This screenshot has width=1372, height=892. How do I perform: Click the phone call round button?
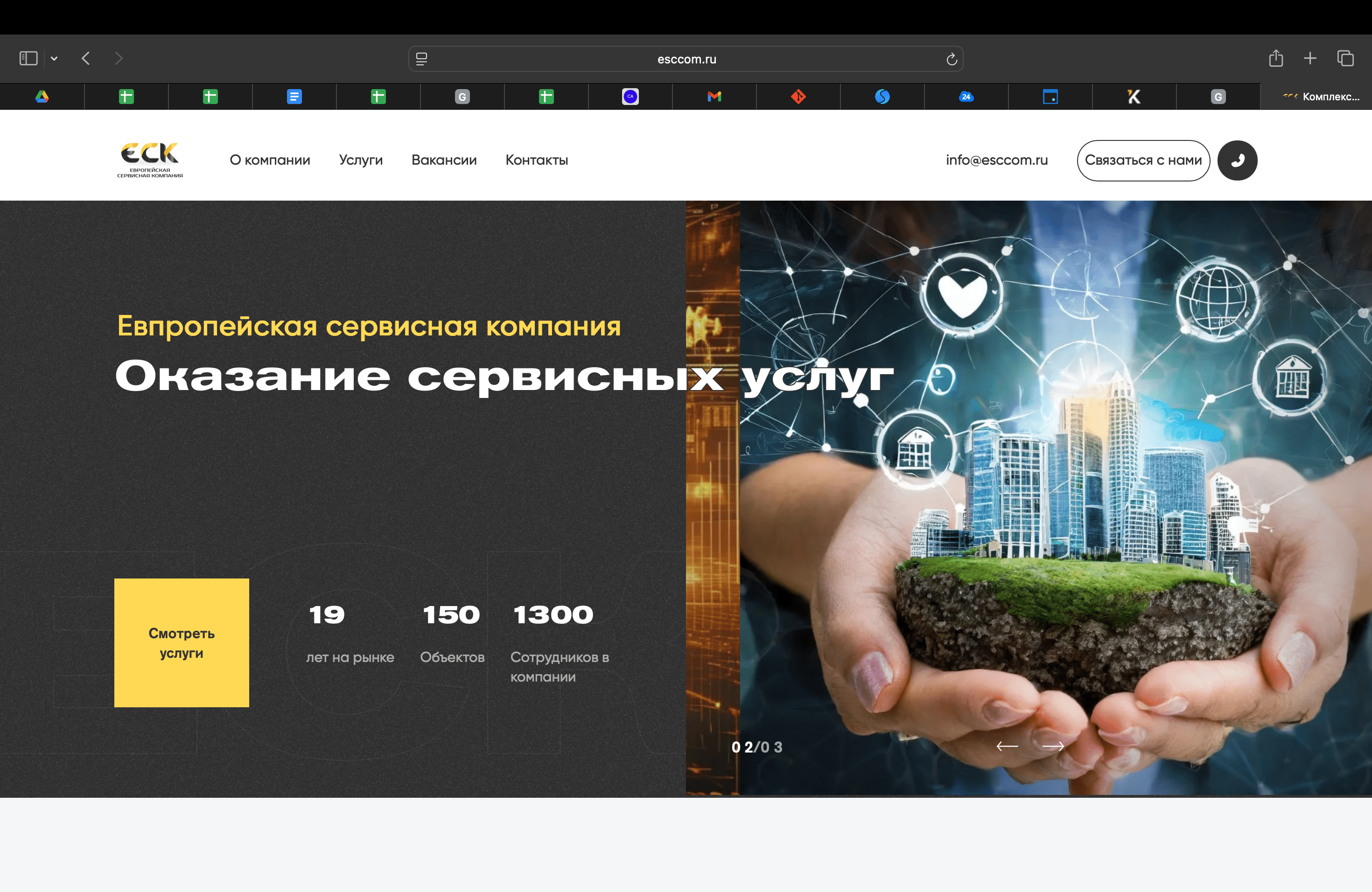point(1237,160)
